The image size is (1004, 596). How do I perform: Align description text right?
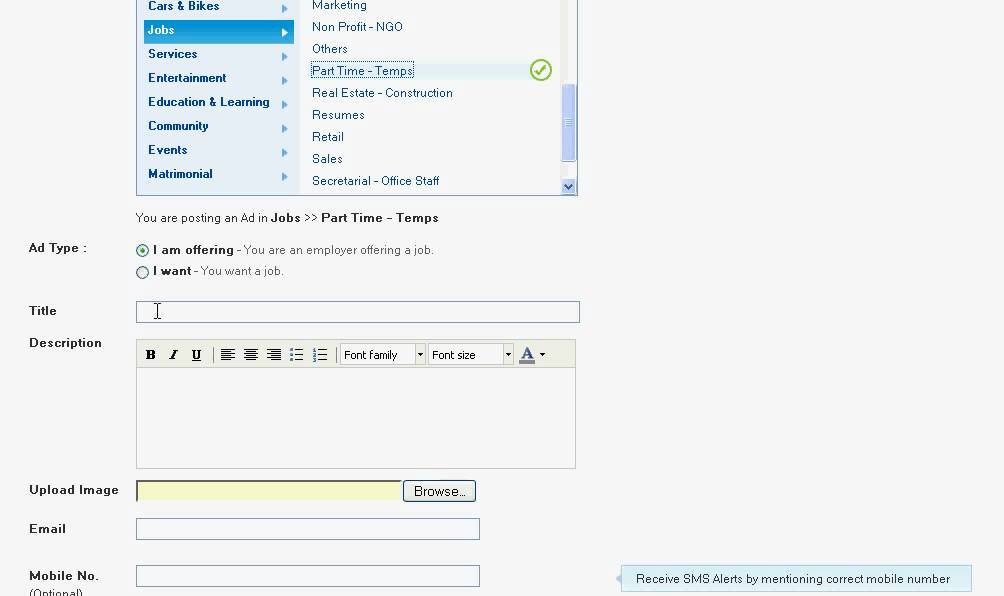(x=273, y=355)
